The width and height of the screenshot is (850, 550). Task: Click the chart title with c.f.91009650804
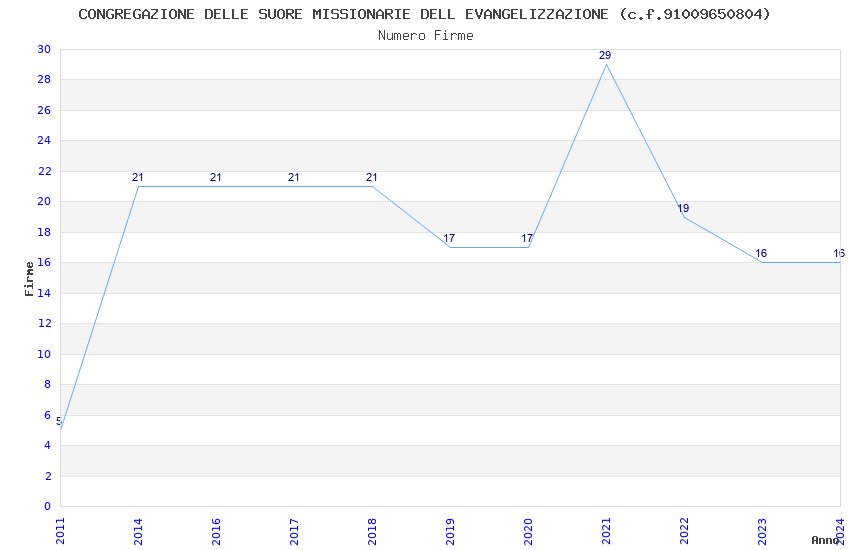point(424,15)
